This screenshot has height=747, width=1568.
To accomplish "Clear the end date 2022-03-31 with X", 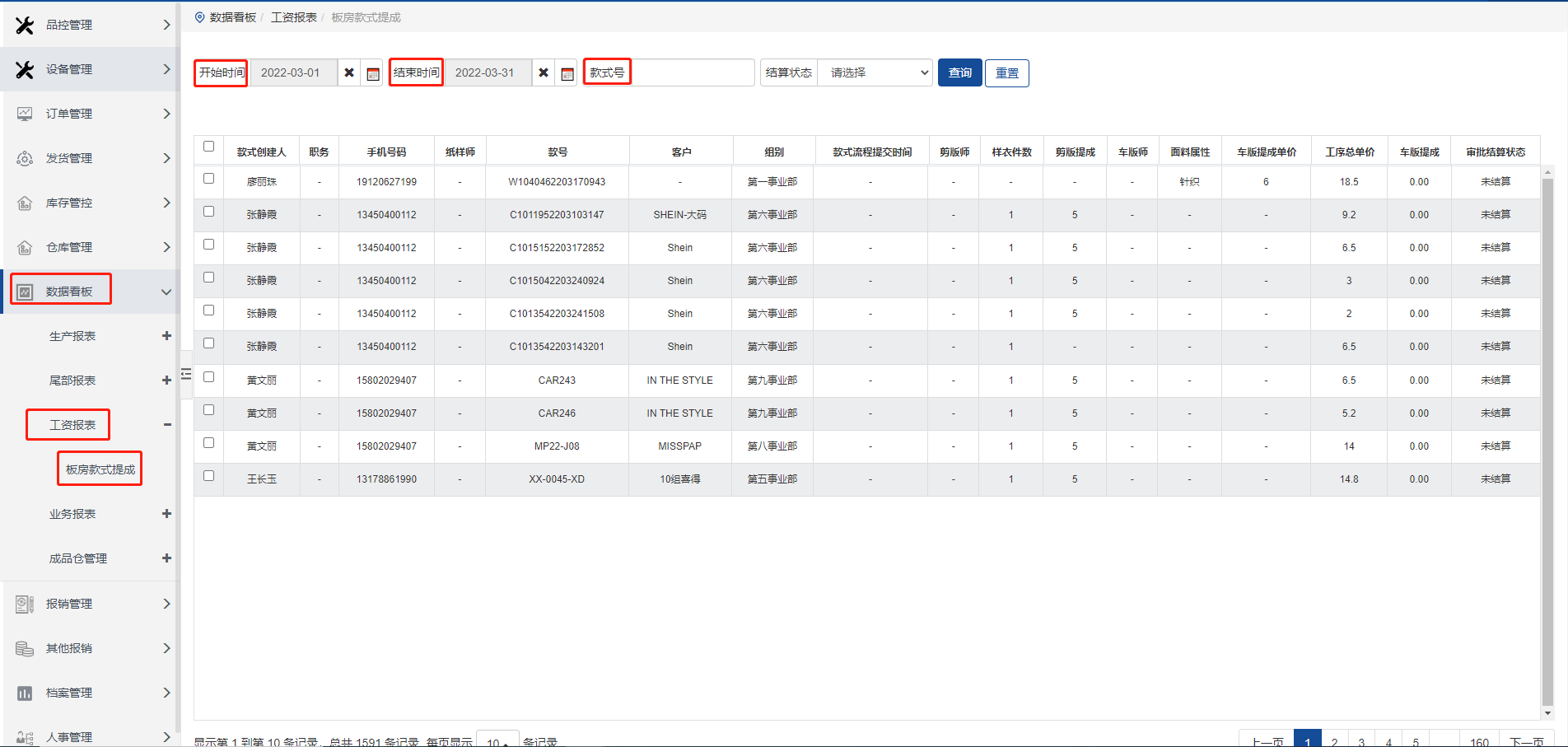I will [x=544, y=73].
